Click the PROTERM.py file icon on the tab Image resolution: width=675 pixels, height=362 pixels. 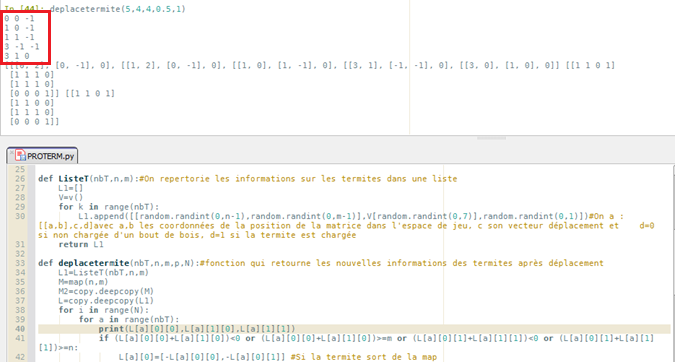(20, 156)
